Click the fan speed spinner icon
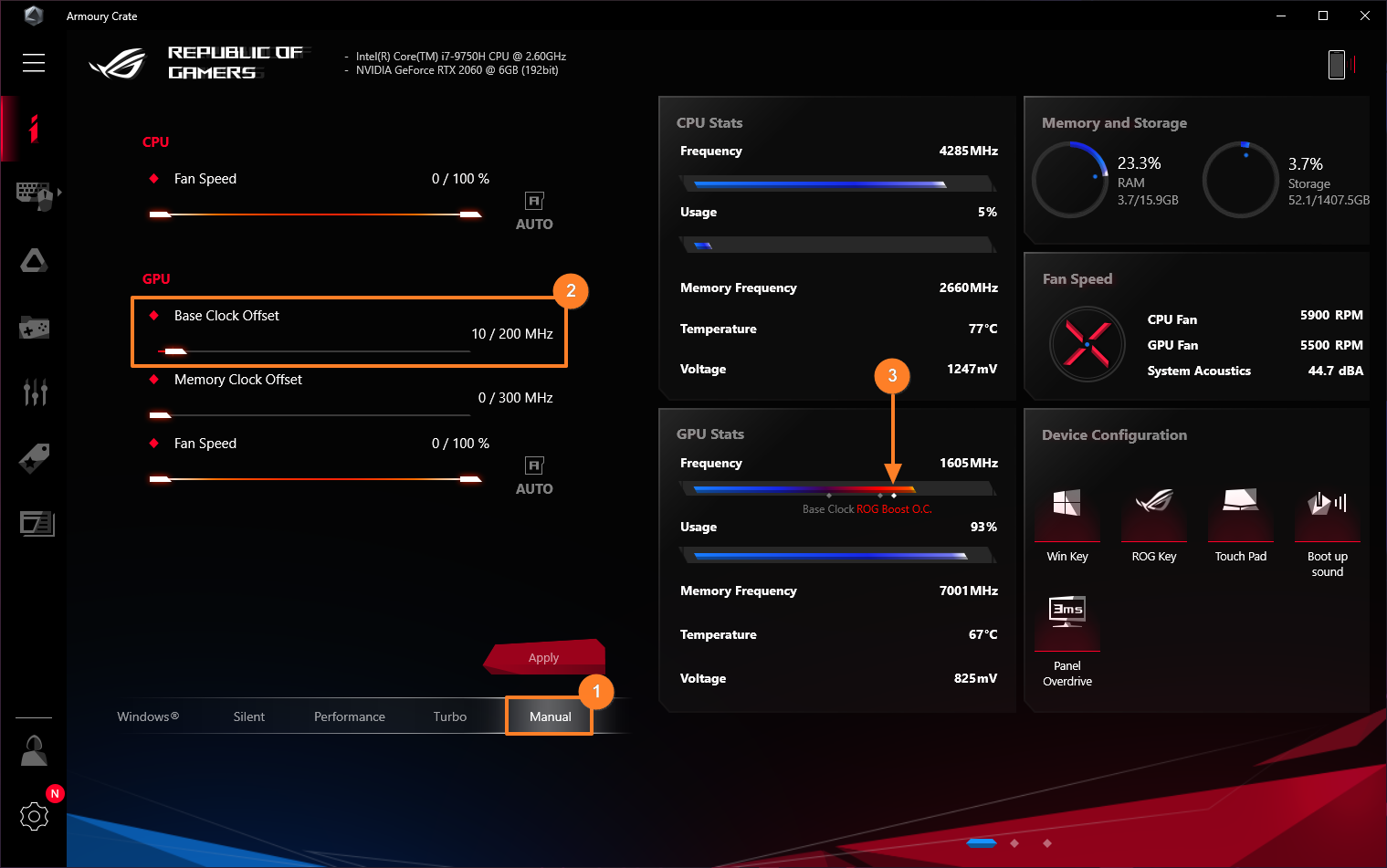 pyautogui.click(x=1087, y=344)
